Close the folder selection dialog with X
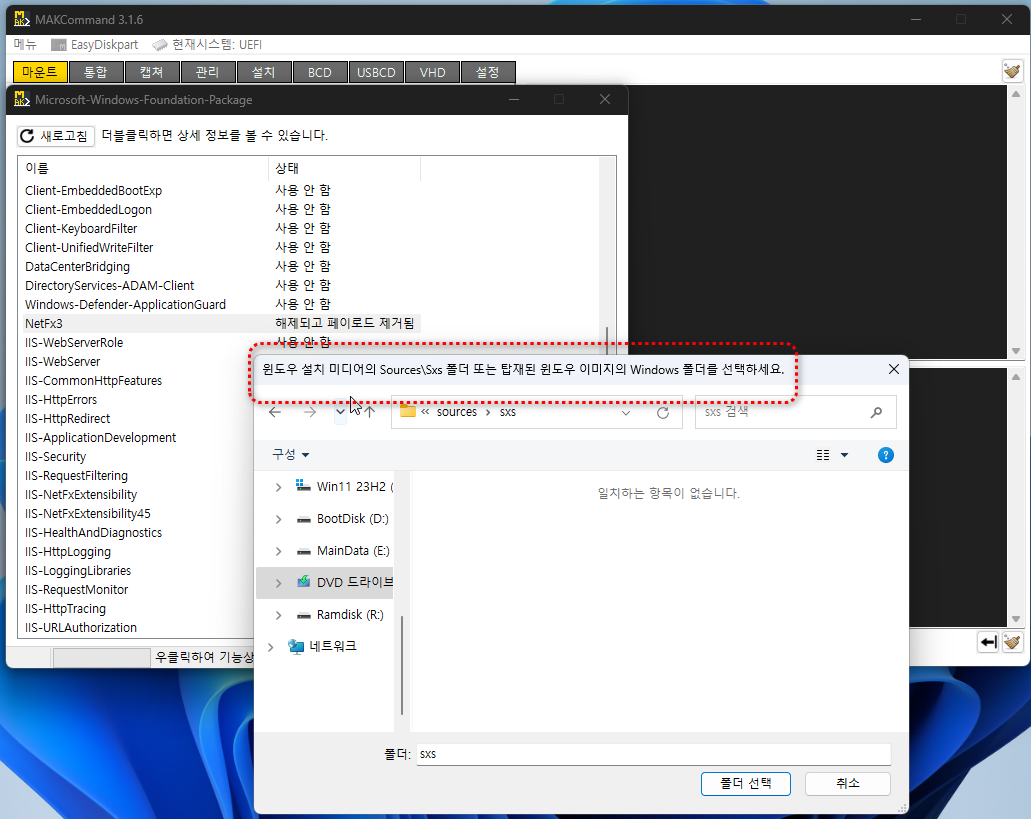 894,369
